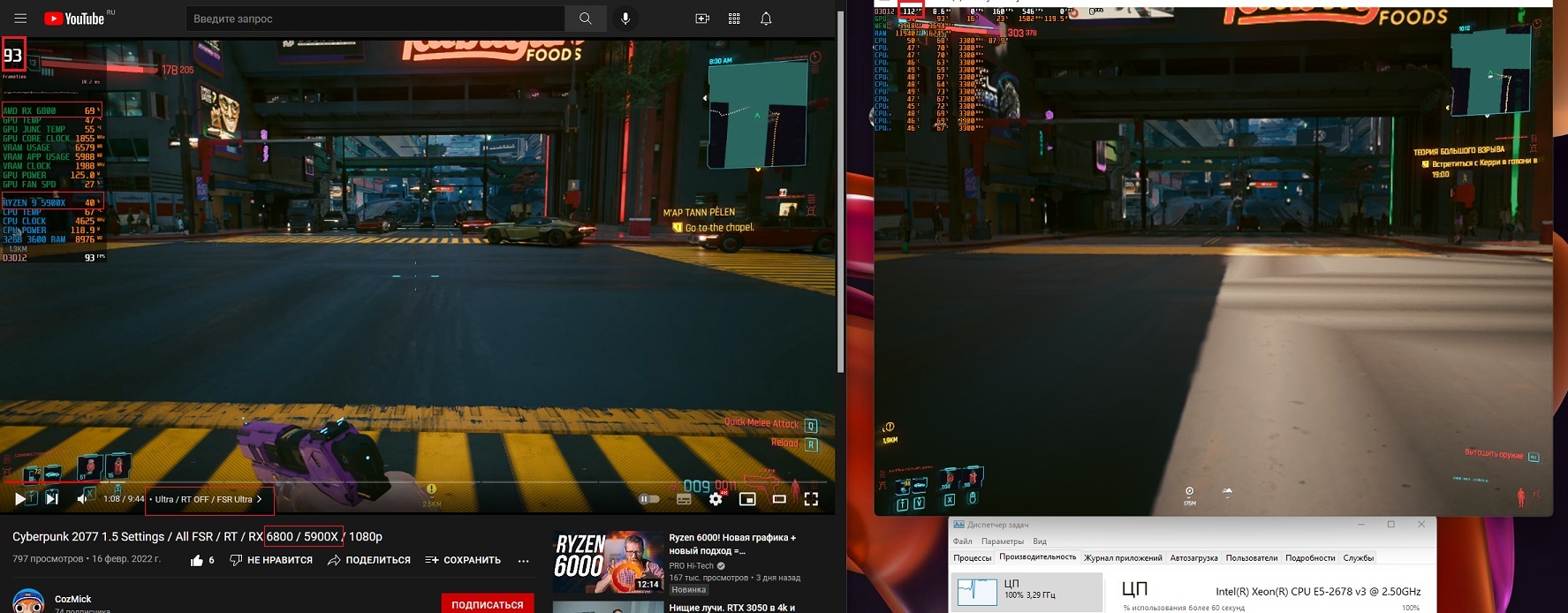Click the Intel Xeon E5-2678 v3 label
The image size is (1568, 613).
pyautogui.click(x=1318, y=592)
